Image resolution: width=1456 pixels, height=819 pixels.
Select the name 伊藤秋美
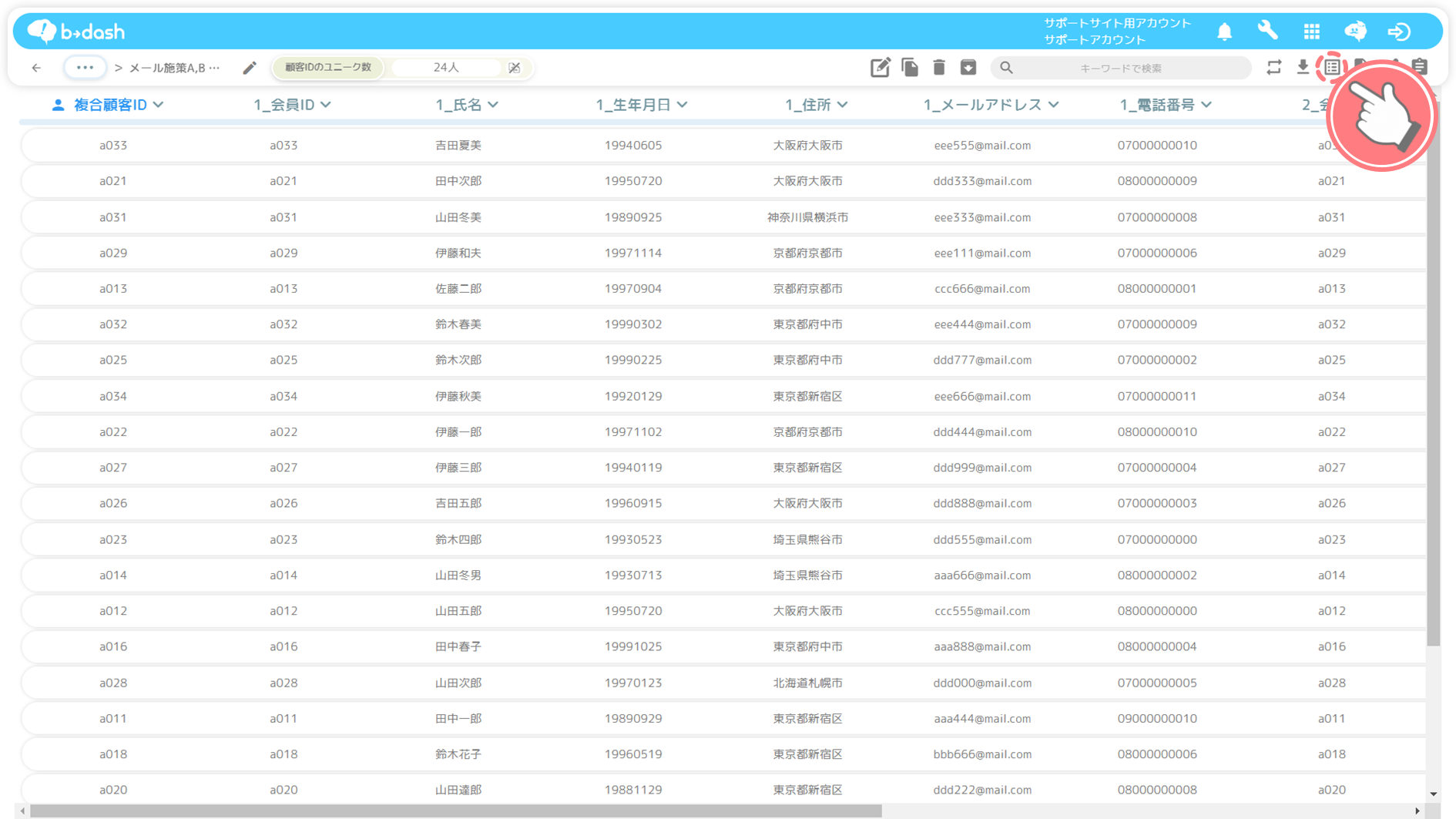pyautogui.click(x=458, y=396)
